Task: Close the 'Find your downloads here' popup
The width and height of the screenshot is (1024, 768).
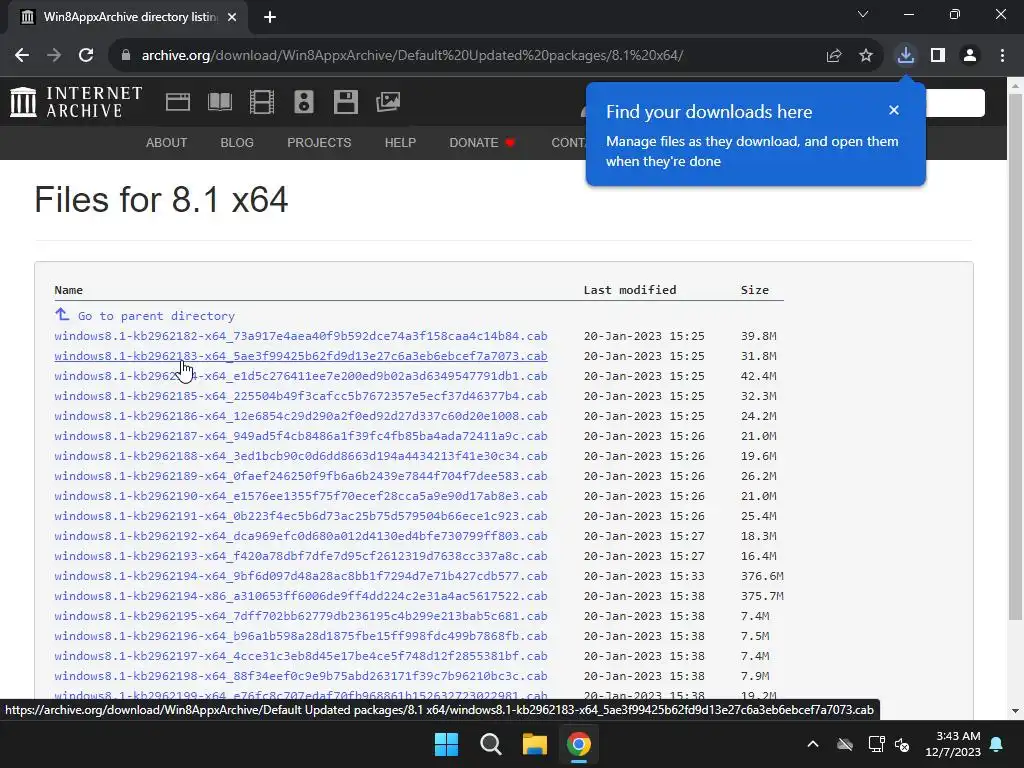Action: coord(894,110)
